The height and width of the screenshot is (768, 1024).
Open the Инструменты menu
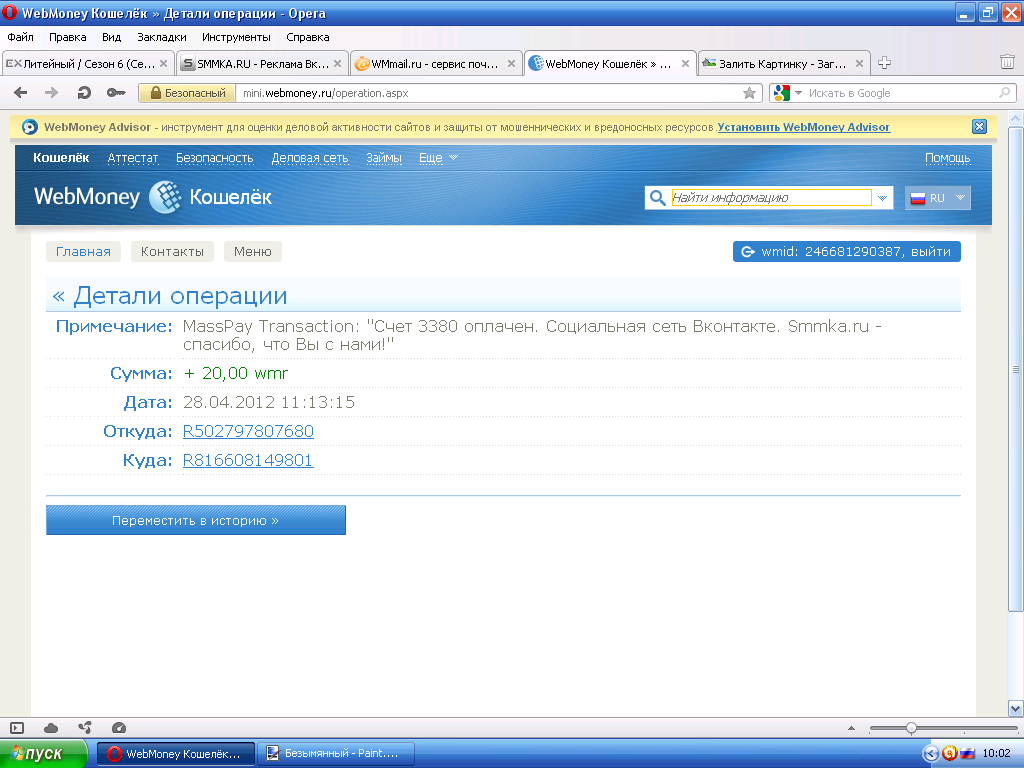(x=236, y=37)
